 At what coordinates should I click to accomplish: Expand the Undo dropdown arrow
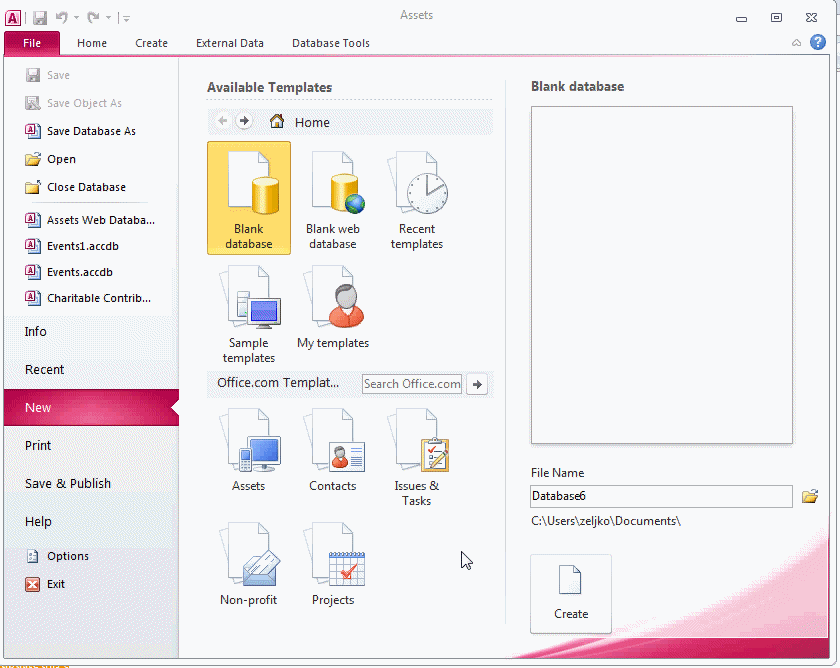point(76,18)
